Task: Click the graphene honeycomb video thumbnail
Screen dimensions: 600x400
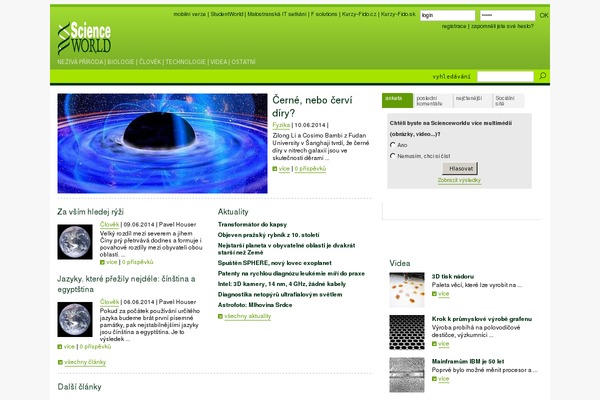Action: point(407,332)
